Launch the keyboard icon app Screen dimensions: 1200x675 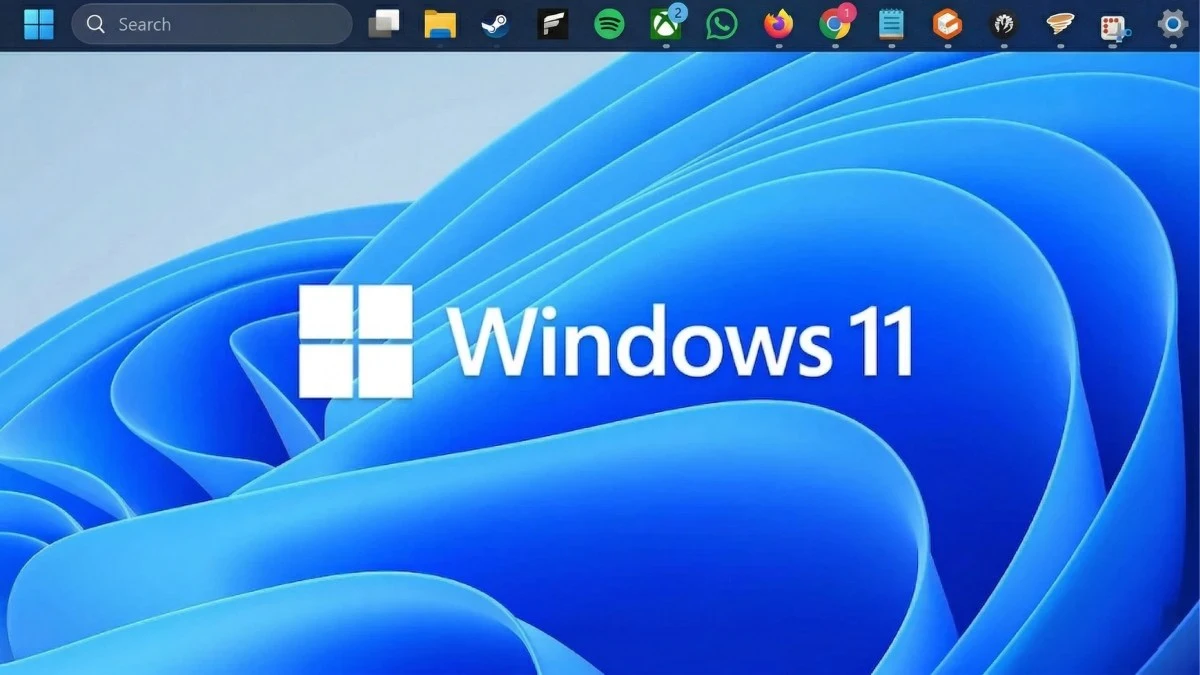coord(1113,26)
